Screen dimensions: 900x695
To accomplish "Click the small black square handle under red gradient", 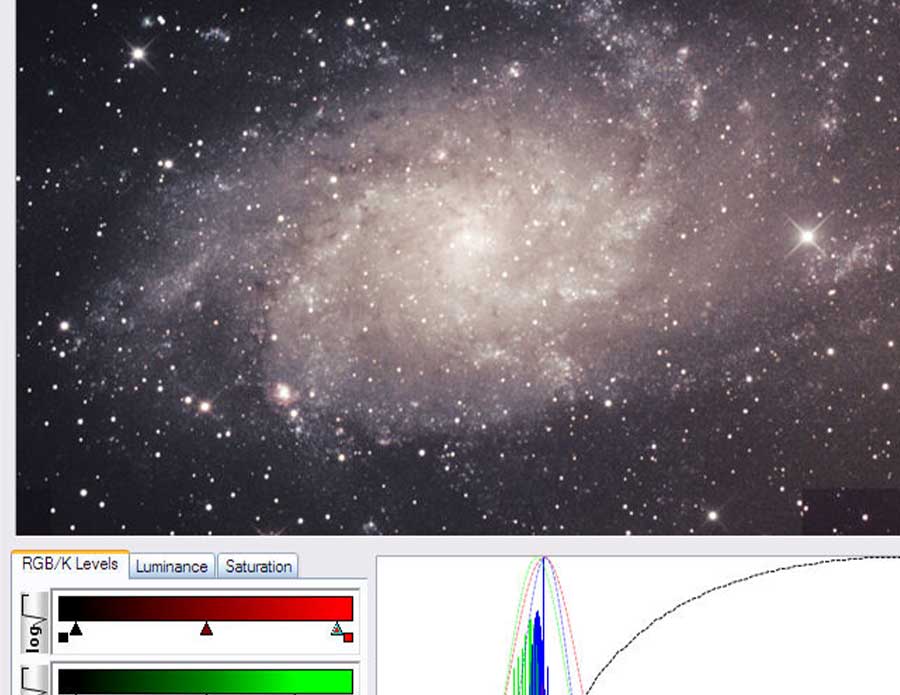I will pyautogui.click(x=62, y=639).
